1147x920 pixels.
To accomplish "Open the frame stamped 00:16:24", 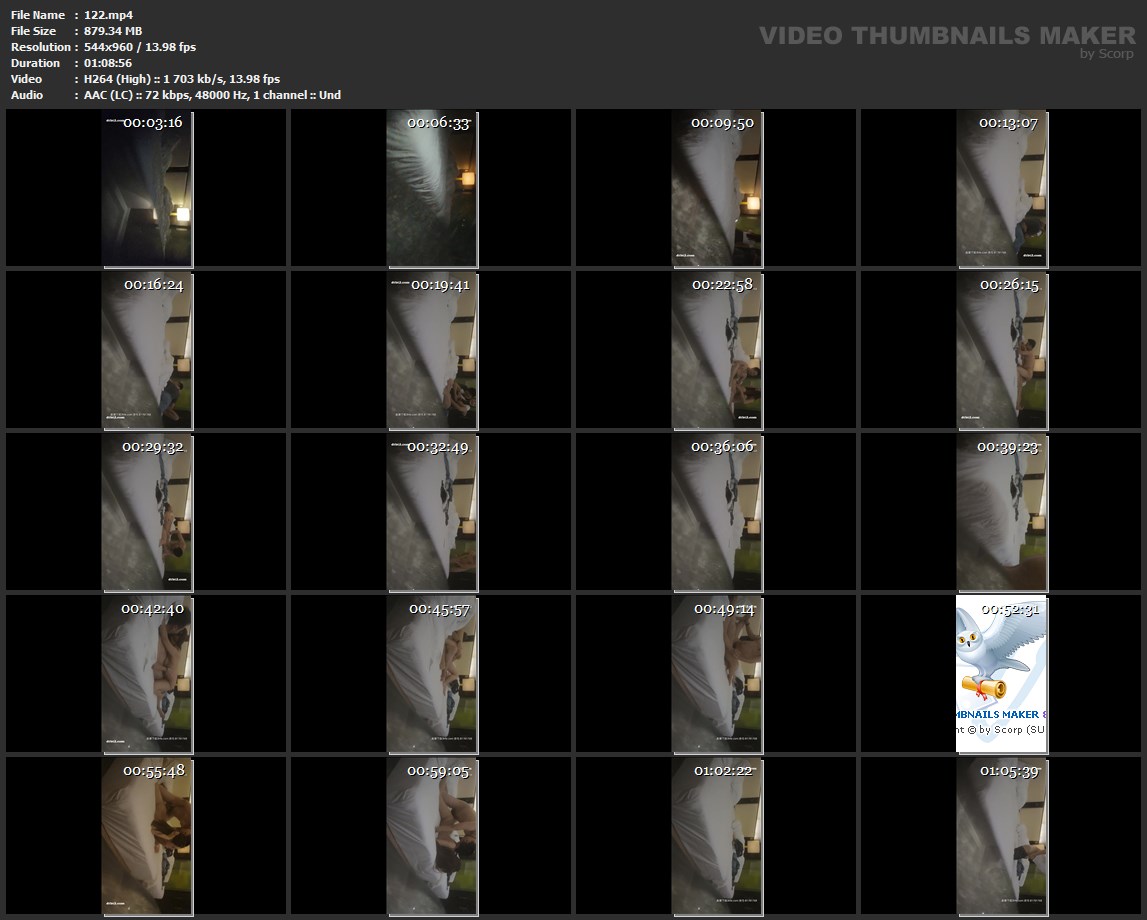I will tap(147, 351).
